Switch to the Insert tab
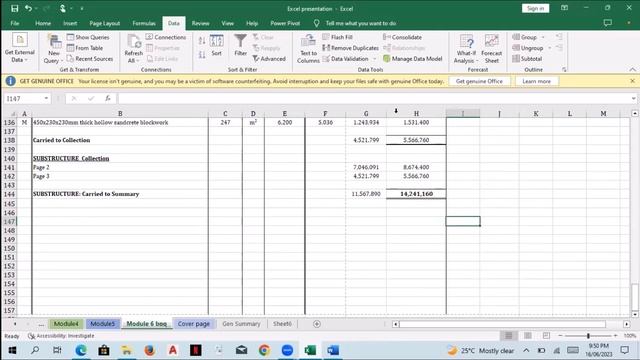640x360 pixels. coord(70,23)
